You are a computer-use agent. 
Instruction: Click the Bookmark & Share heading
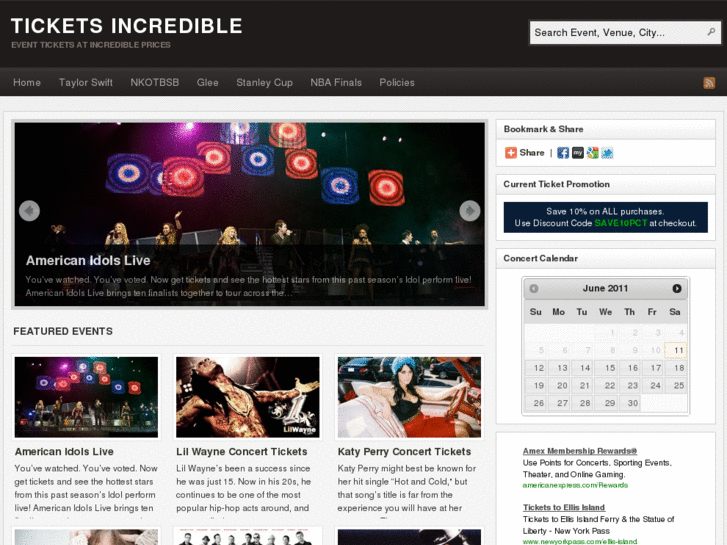(x=543, y=129)
